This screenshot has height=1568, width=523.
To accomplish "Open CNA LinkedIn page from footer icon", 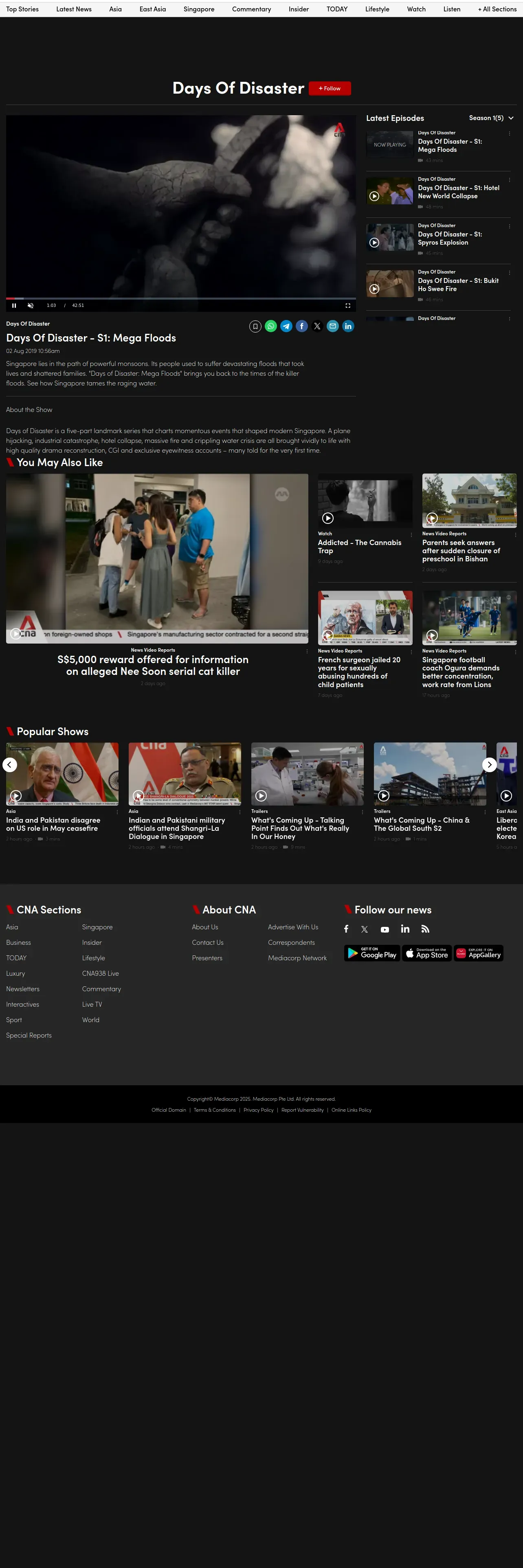I will pyautogui.click(x=405, y=929).
